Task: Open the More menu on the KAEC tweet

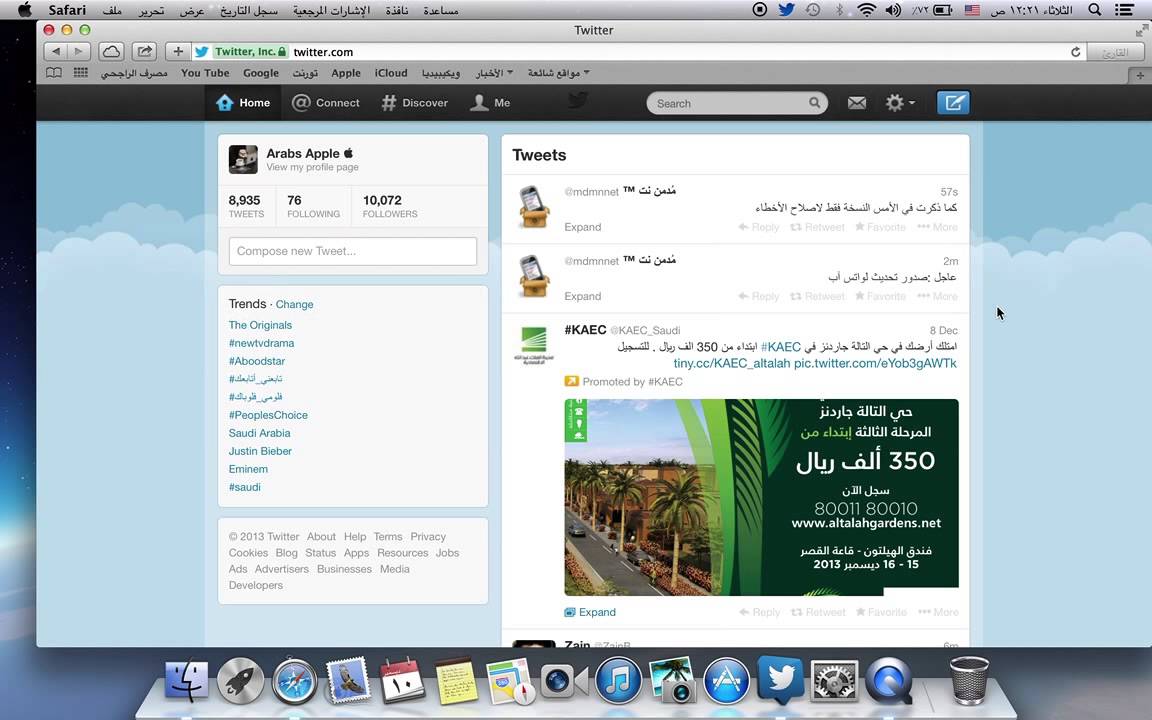Action: click(938, 612)
